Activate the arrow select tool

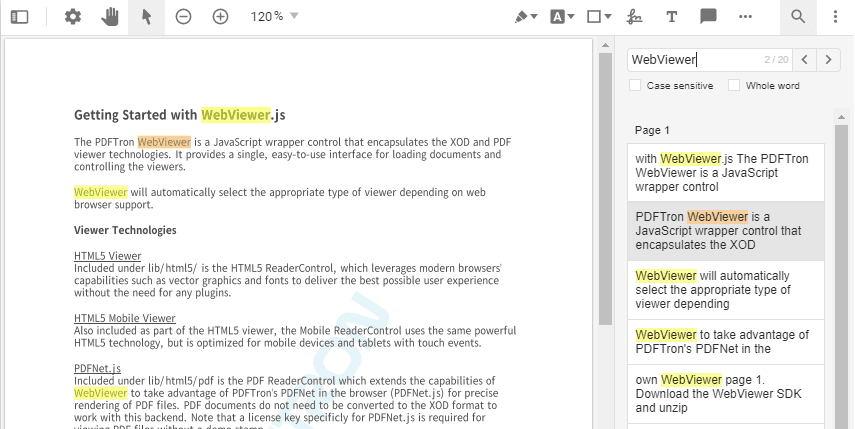(x=146, y=17)
